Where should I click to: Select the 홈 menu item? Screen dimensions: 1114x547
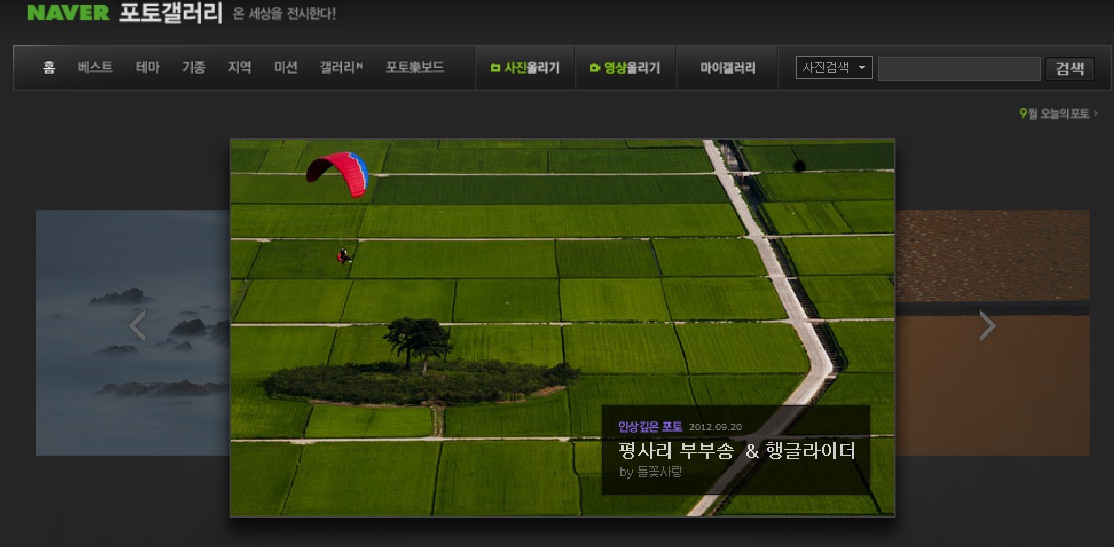(49, 68)
